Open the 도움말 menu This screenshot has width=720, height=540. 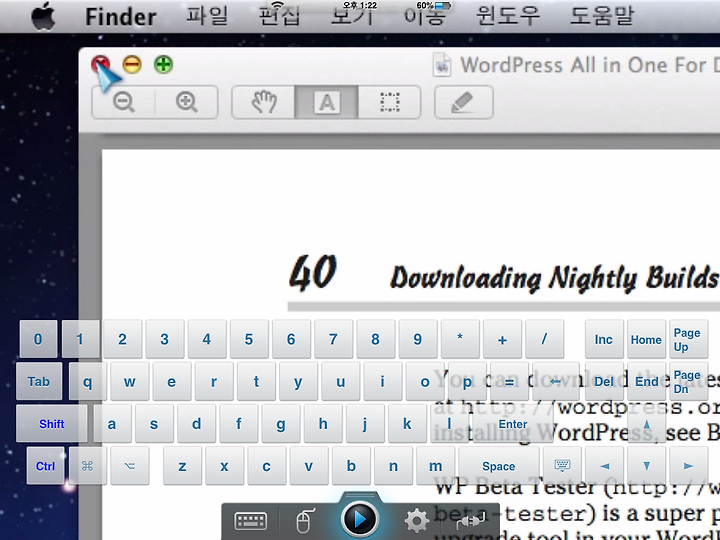(602, 17)
